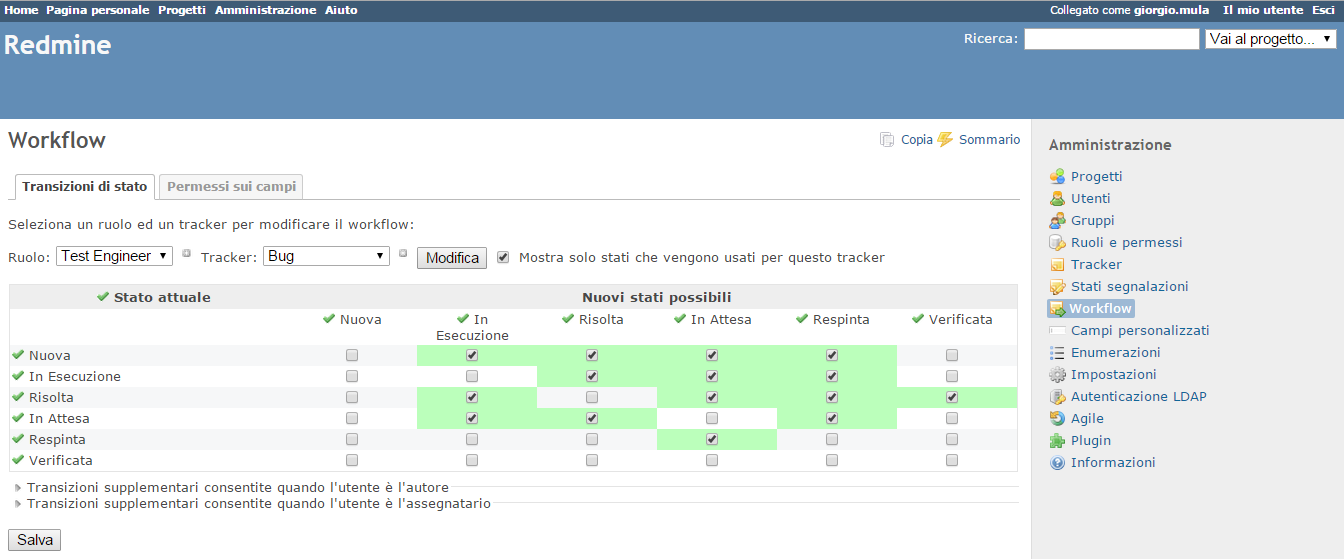Expand transitions when user is assignee section
The height and width of the screenshot is (559, 1344).
tap(259, 503)
